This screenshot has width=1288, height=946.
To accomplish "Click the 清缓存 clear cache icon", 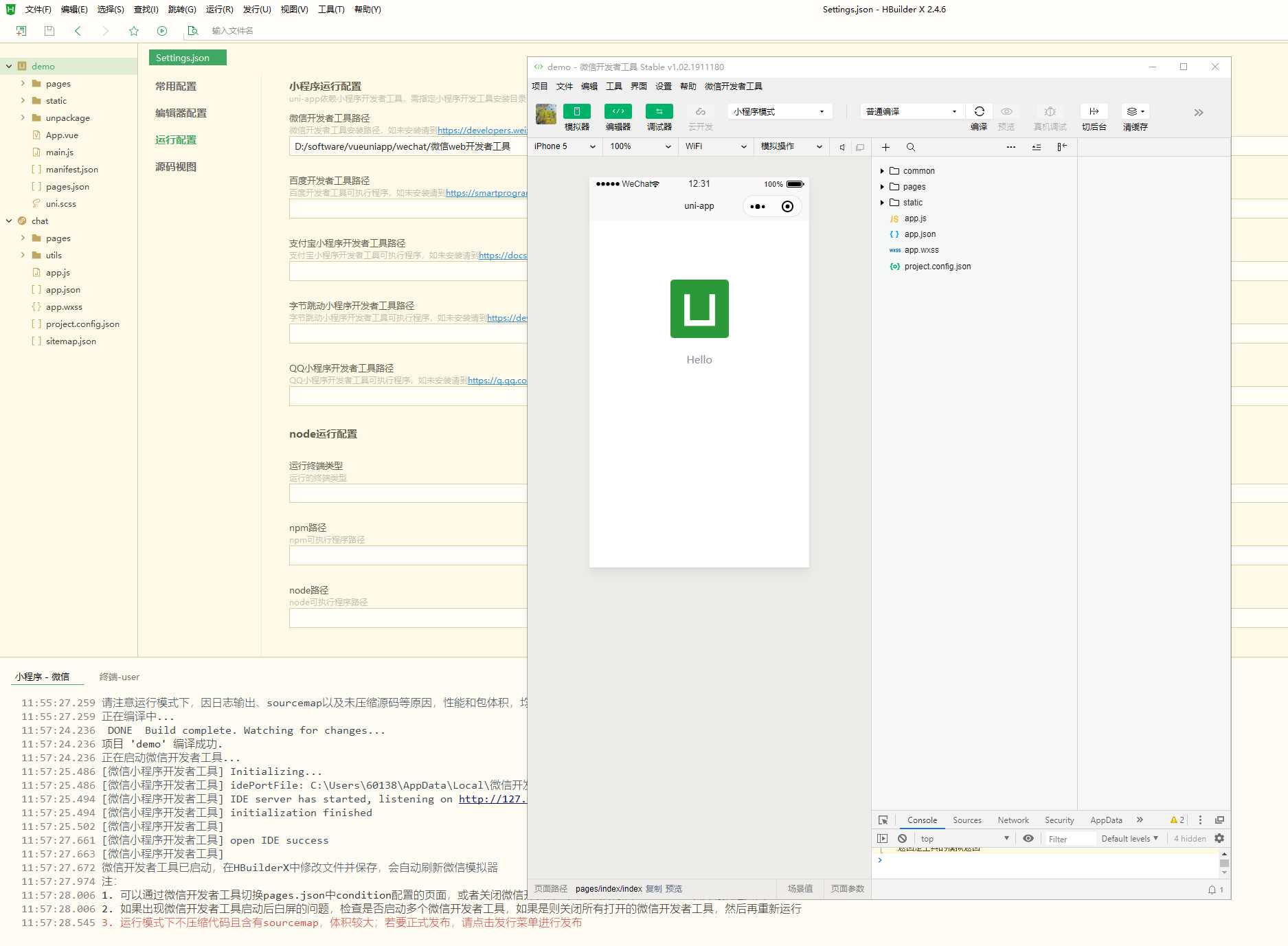I will click(x=1136, y=111).
